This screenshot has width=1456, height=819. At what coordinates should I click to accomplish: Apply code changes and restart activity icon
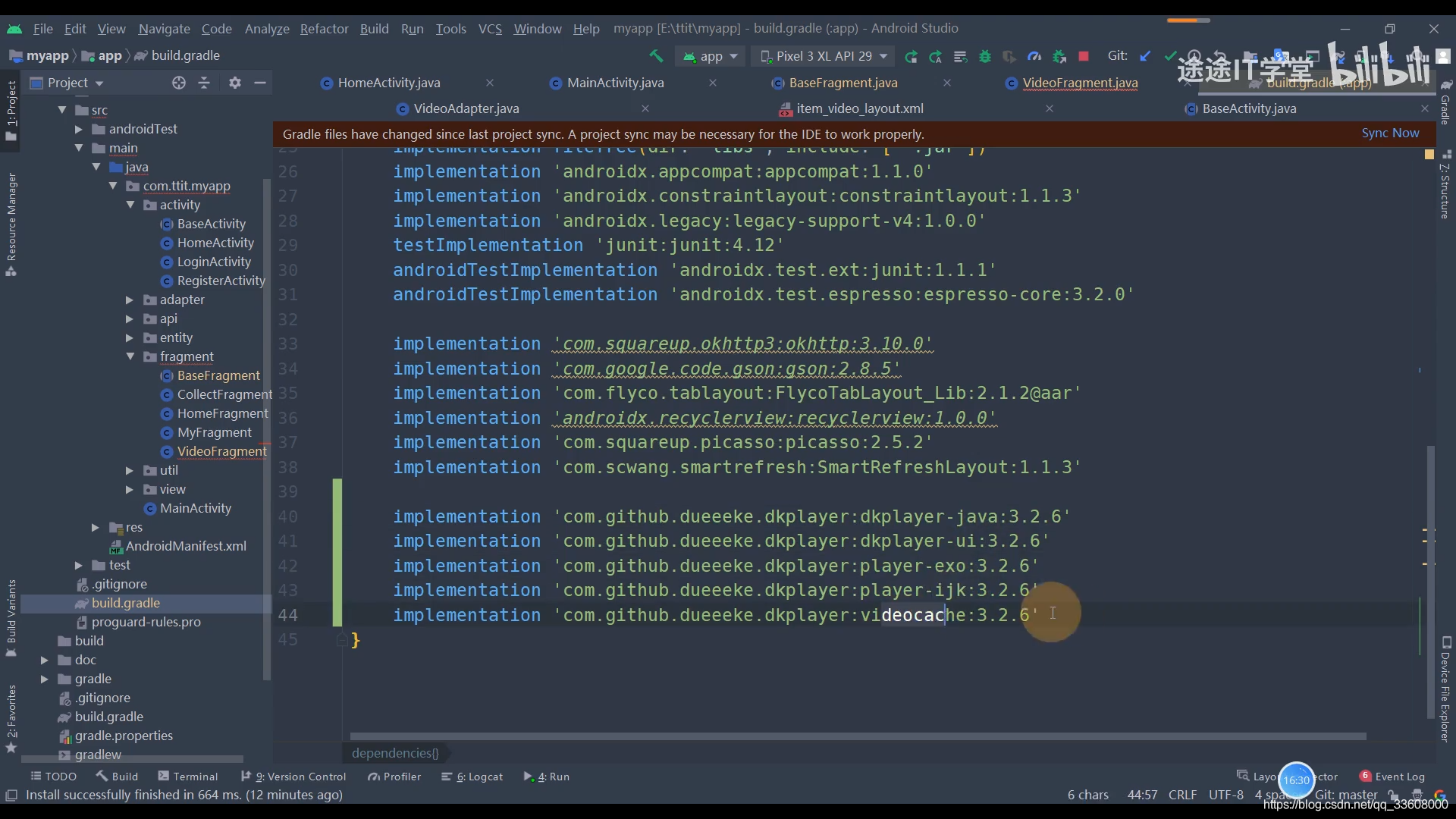tap(936, 56)
